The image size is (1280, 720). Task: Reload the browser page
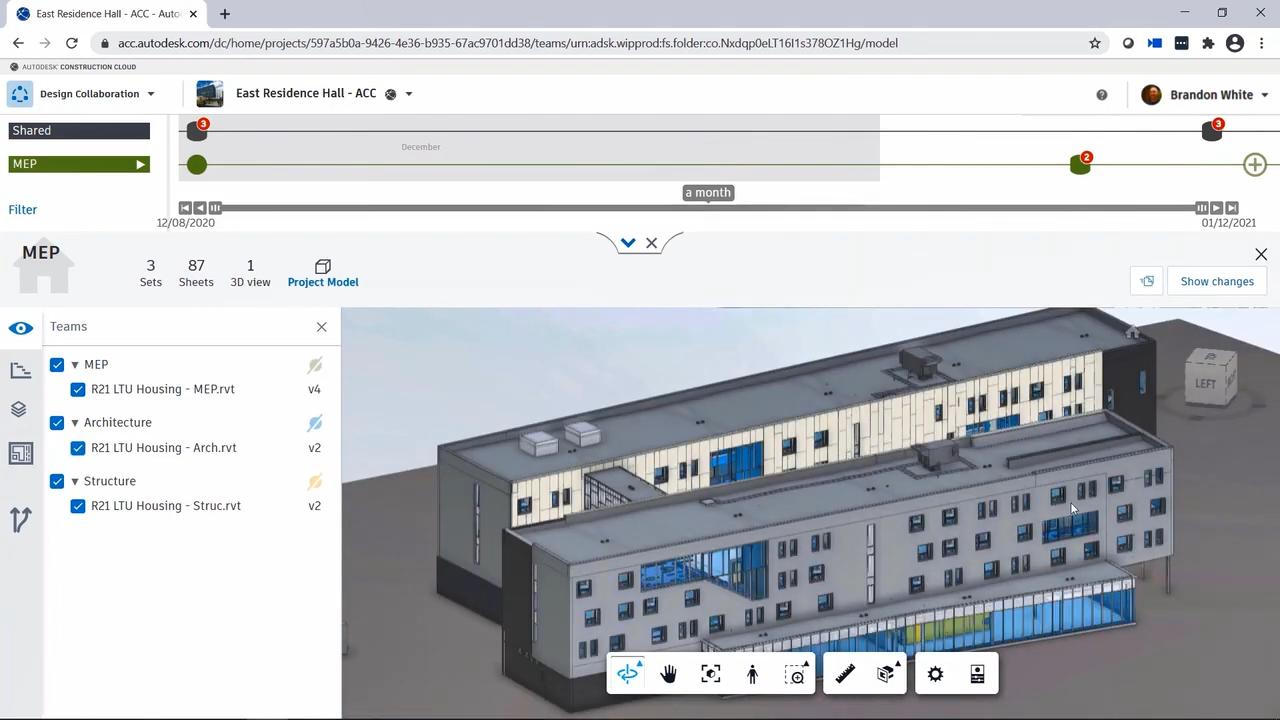tap(72, 43)
